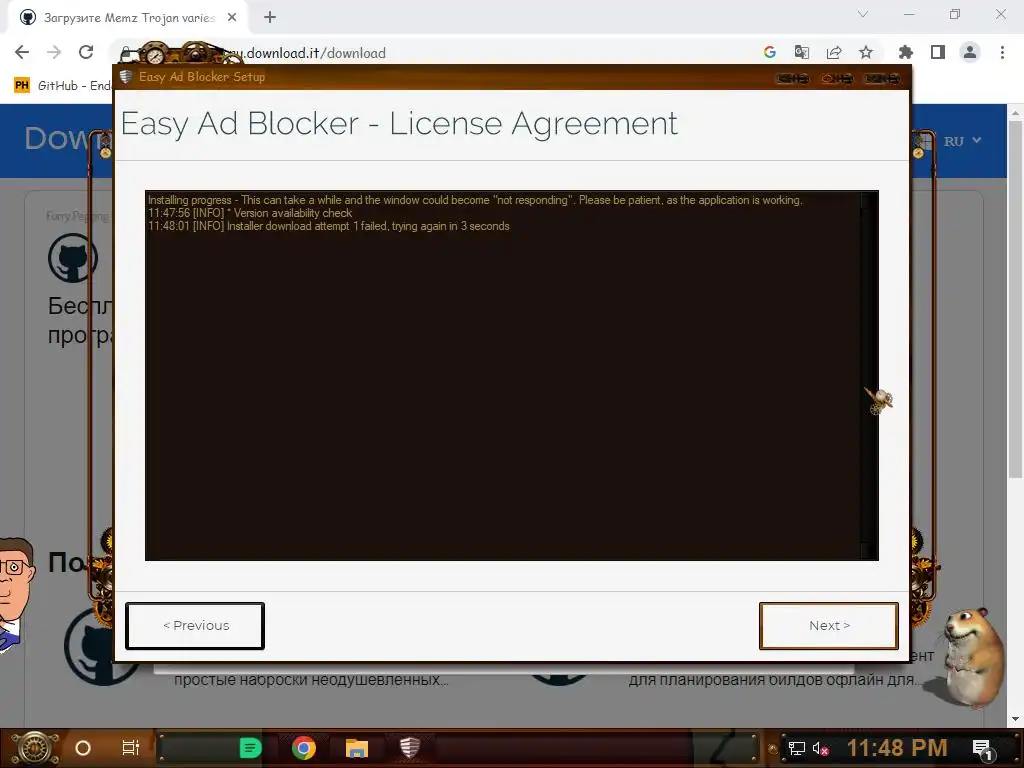1024x768 pixels.
Task: Click the Next button in setup
Action: 829,626
